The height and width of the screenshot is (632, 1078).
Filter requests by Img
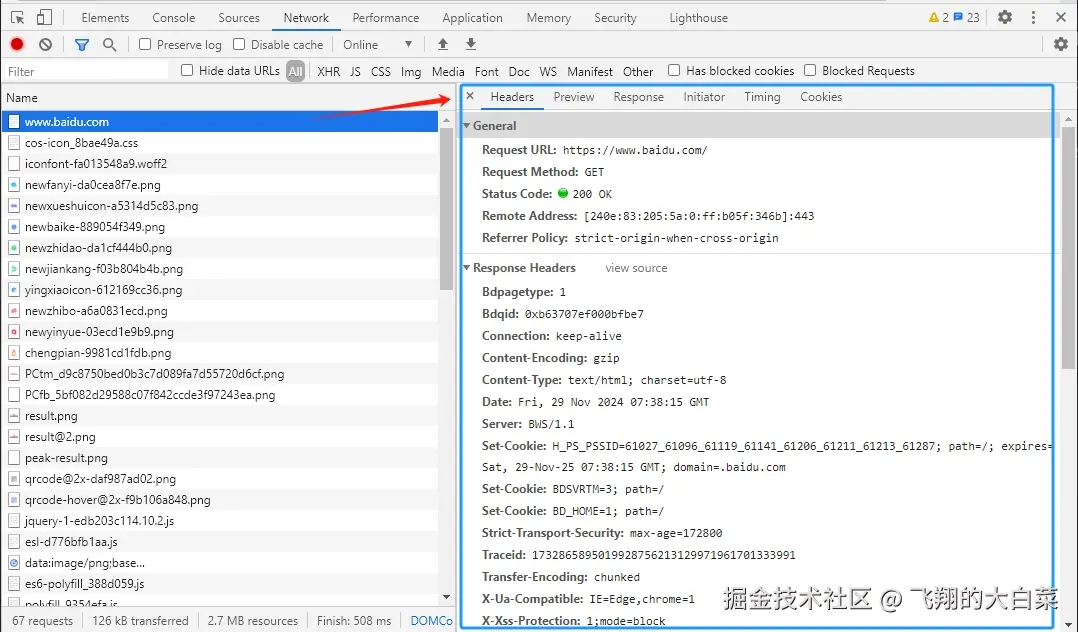point(411,72)
